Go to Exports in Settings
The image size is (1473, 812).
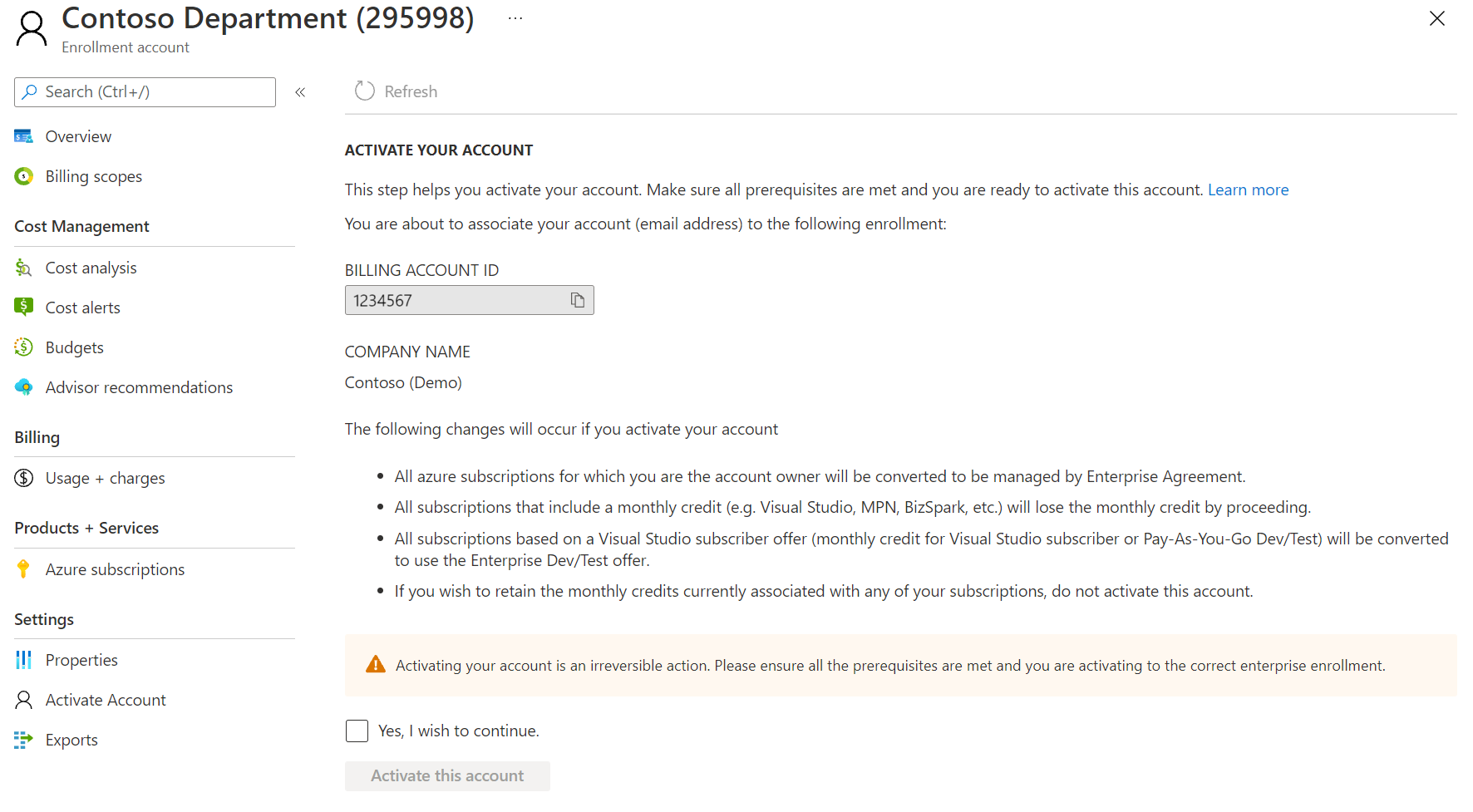71,740
